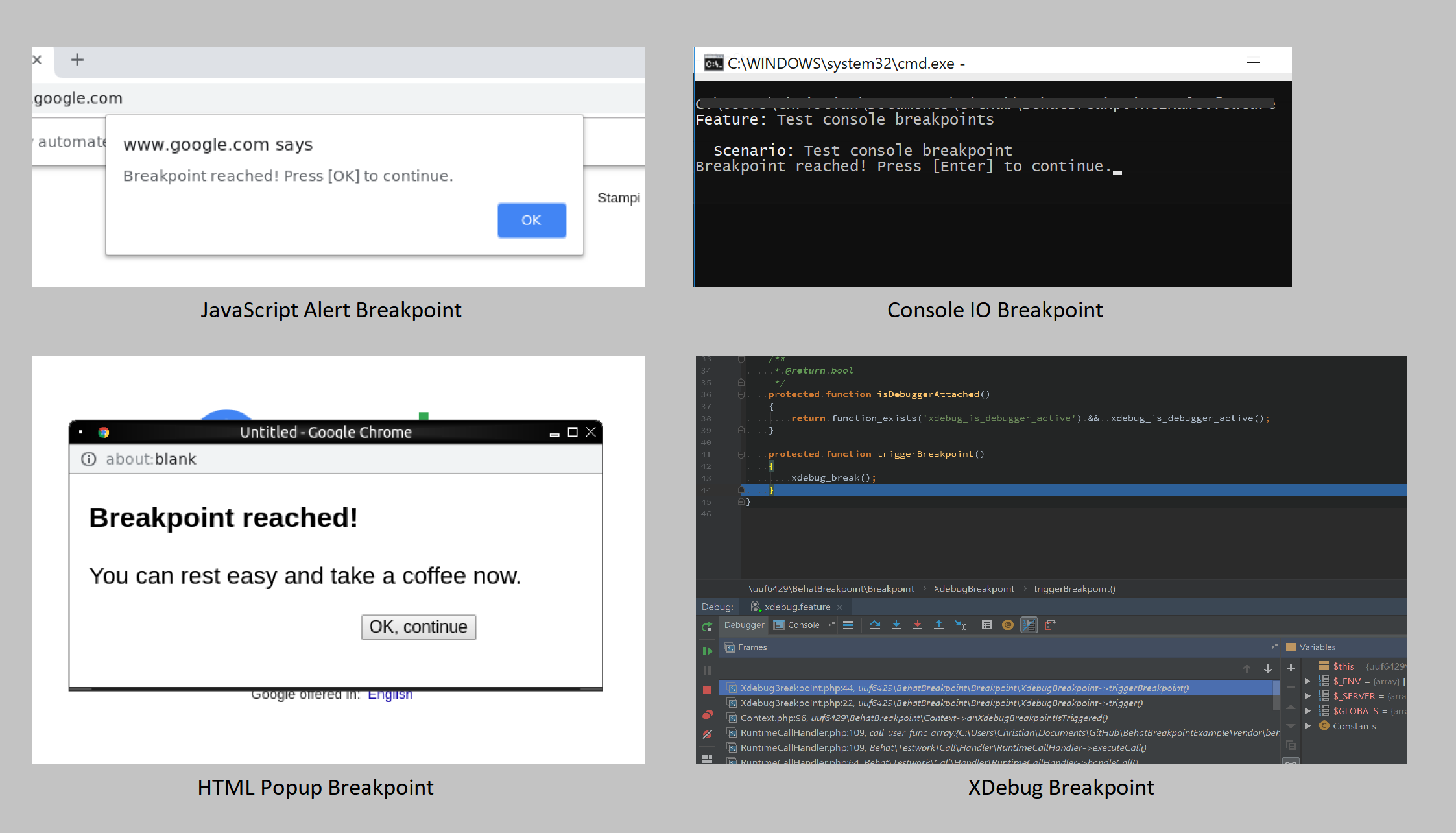Open the Evaluate Expression calculator icon
This screenshot has height=833, width=1456.
[986, 625]
